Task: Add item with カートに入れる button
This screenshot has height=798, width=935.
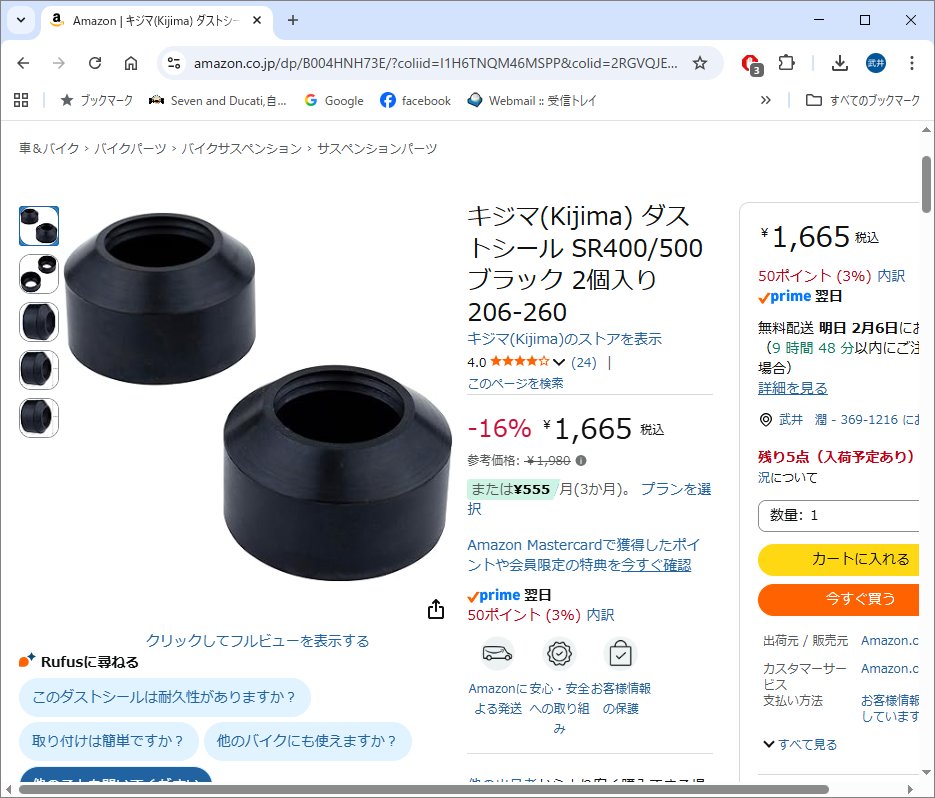Action: click(x=838, y=559)
